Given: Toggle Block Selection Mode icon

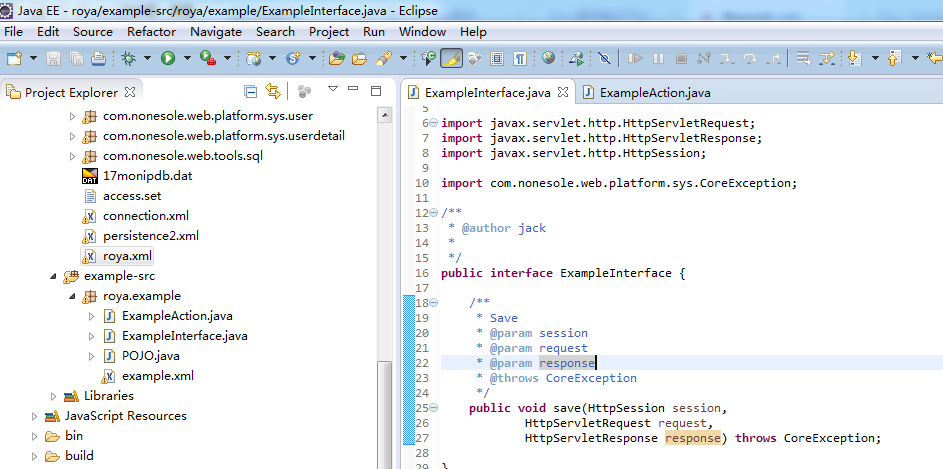Looking at the screenshot, I should [497, 58].
